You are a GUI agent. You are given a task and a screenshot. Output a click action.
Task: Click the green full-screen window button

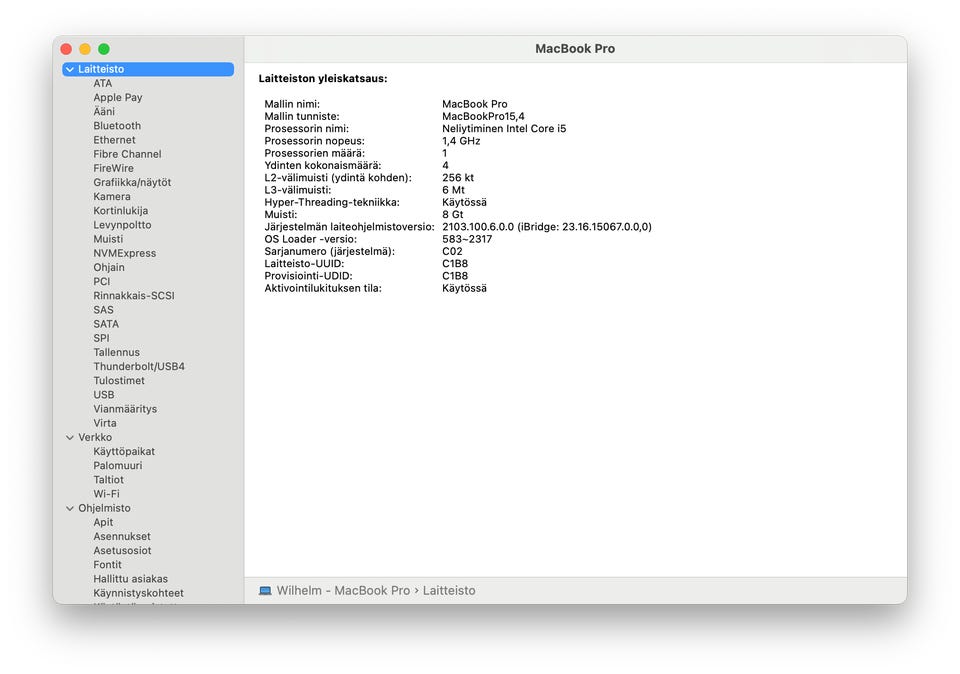pos(104,49)
